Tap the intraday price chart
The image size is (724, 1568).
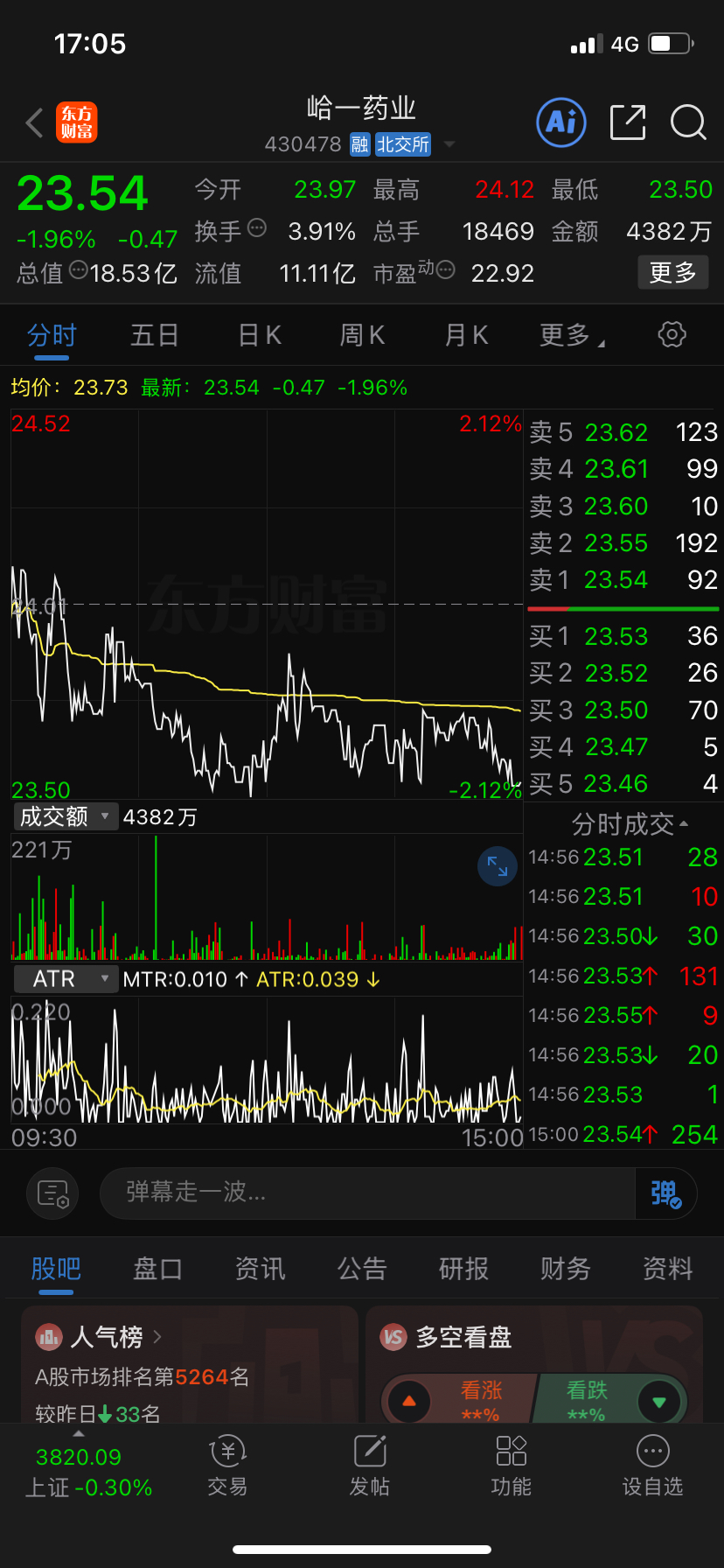(267, 605)
